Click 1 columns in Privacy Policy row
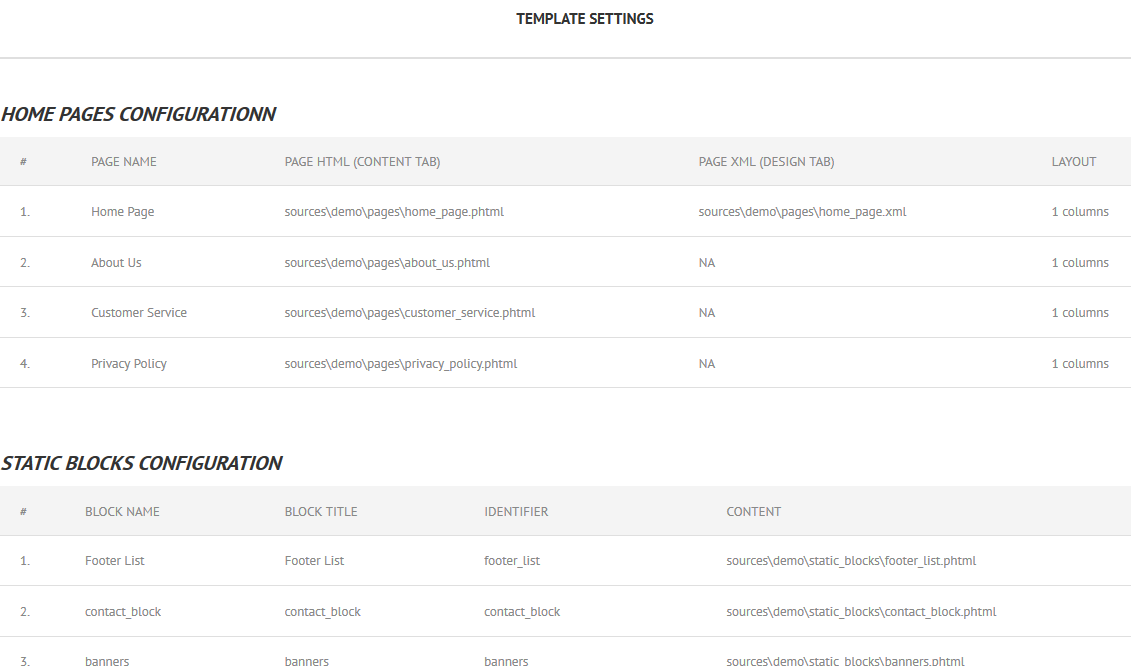 (x=1080, y=364)
